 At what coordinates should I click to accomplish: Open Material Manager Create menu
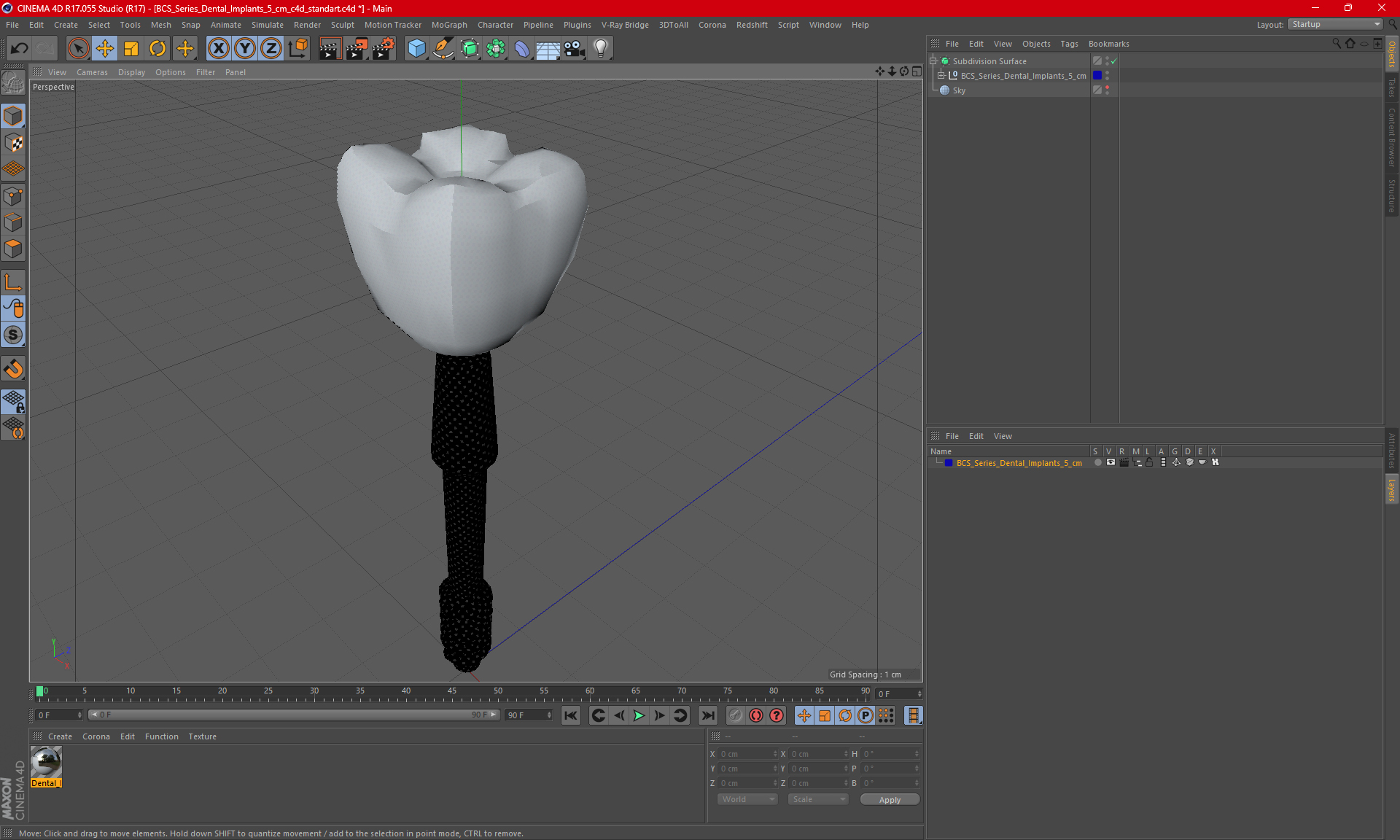click(60, 736)
